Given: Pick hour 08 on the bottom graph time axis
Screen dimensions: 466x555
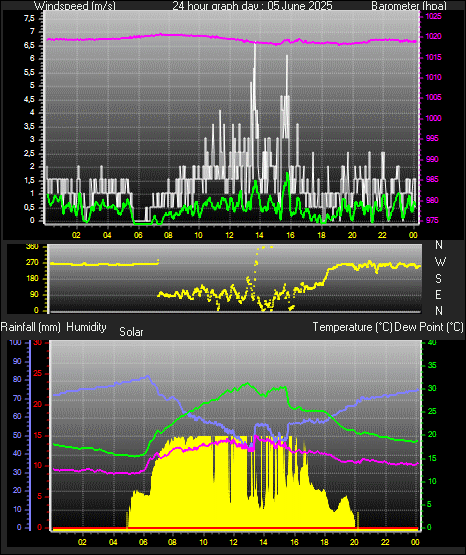Looking at the screenshot, I should click(x=172, y=542).
